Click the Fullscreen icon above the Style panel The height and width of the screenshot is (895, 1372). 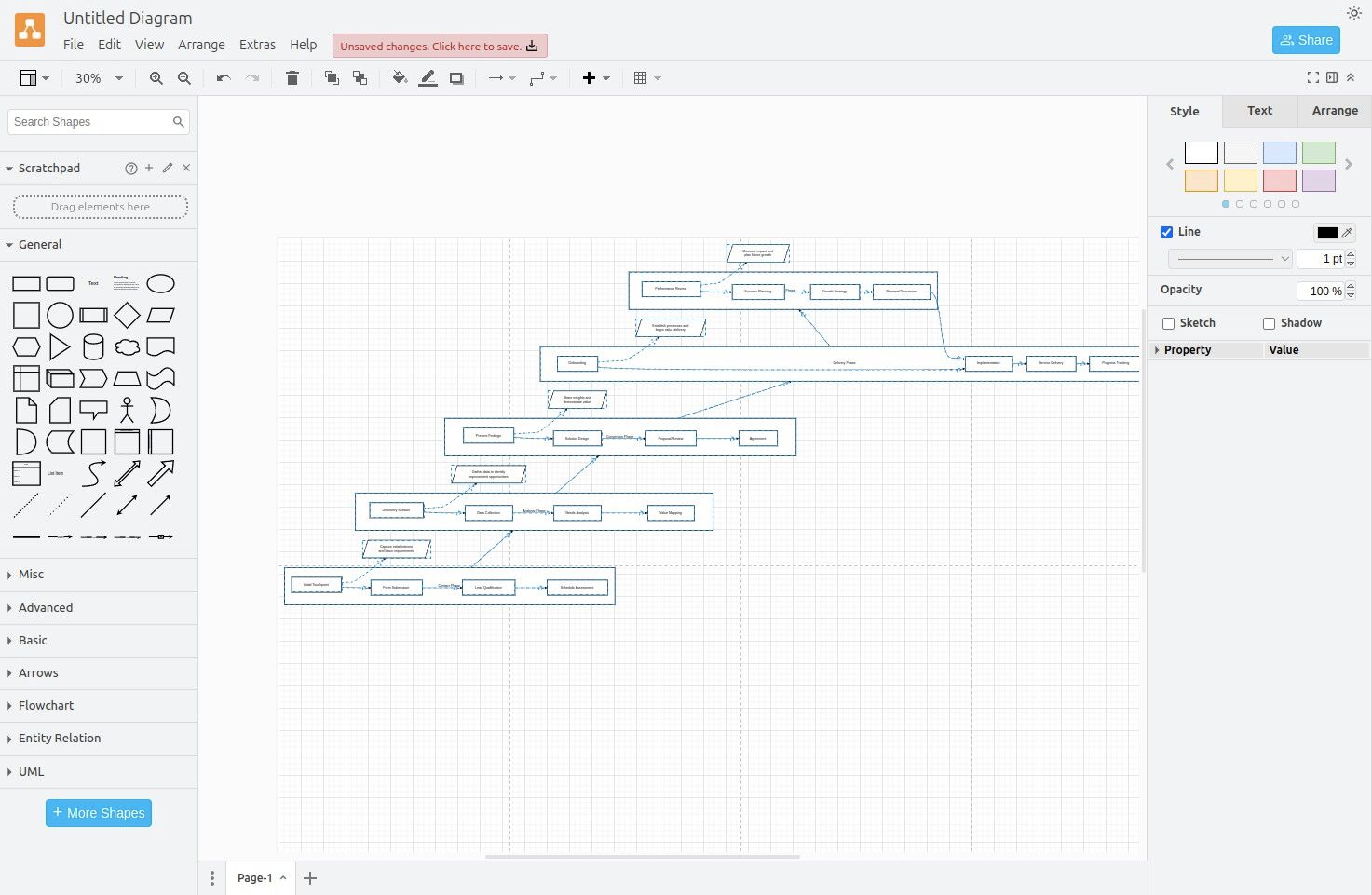coord(1311,77)
